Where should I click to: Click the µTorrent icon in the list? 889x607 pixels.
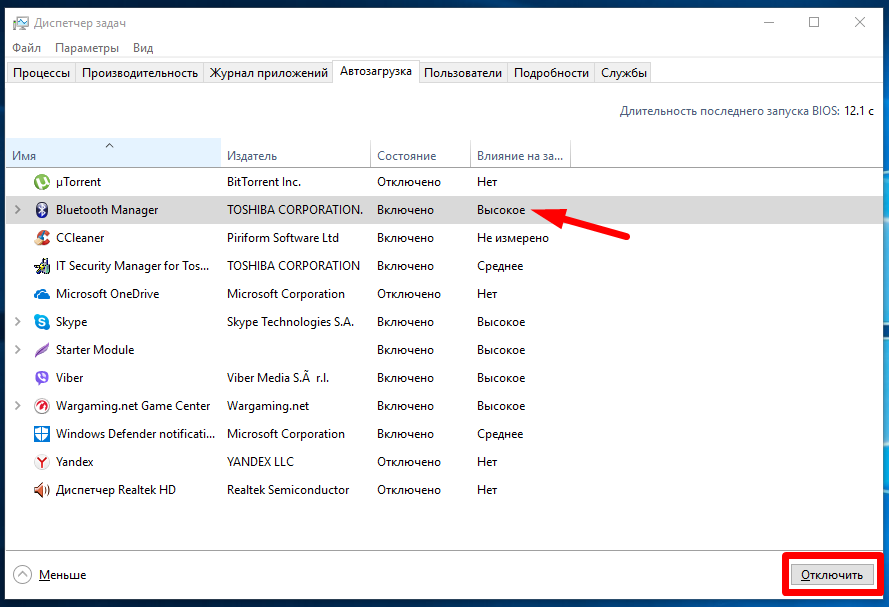click(x=42, y=182)
